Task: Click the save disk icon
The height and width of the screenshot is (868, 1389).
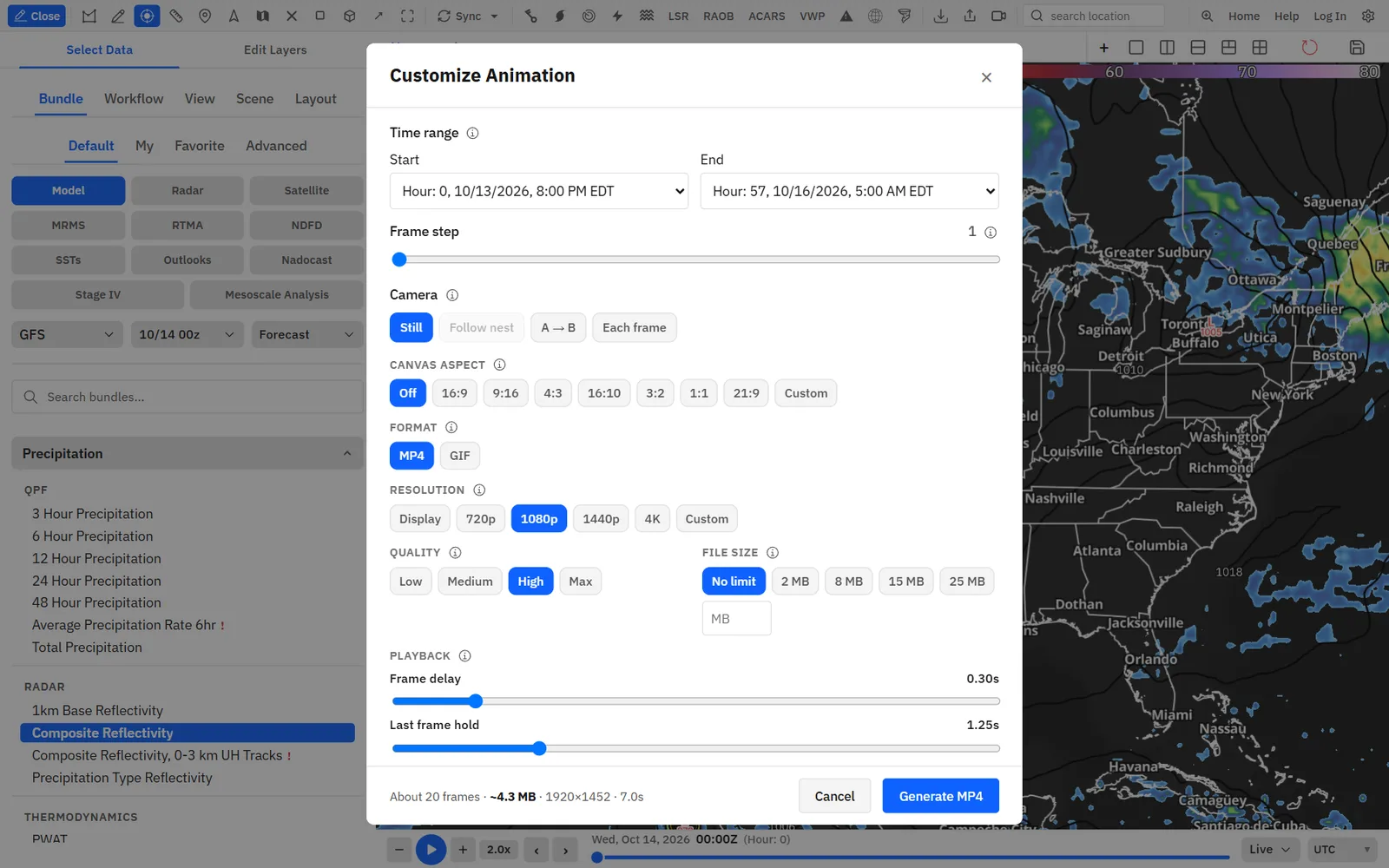Action: [1357, 47]
